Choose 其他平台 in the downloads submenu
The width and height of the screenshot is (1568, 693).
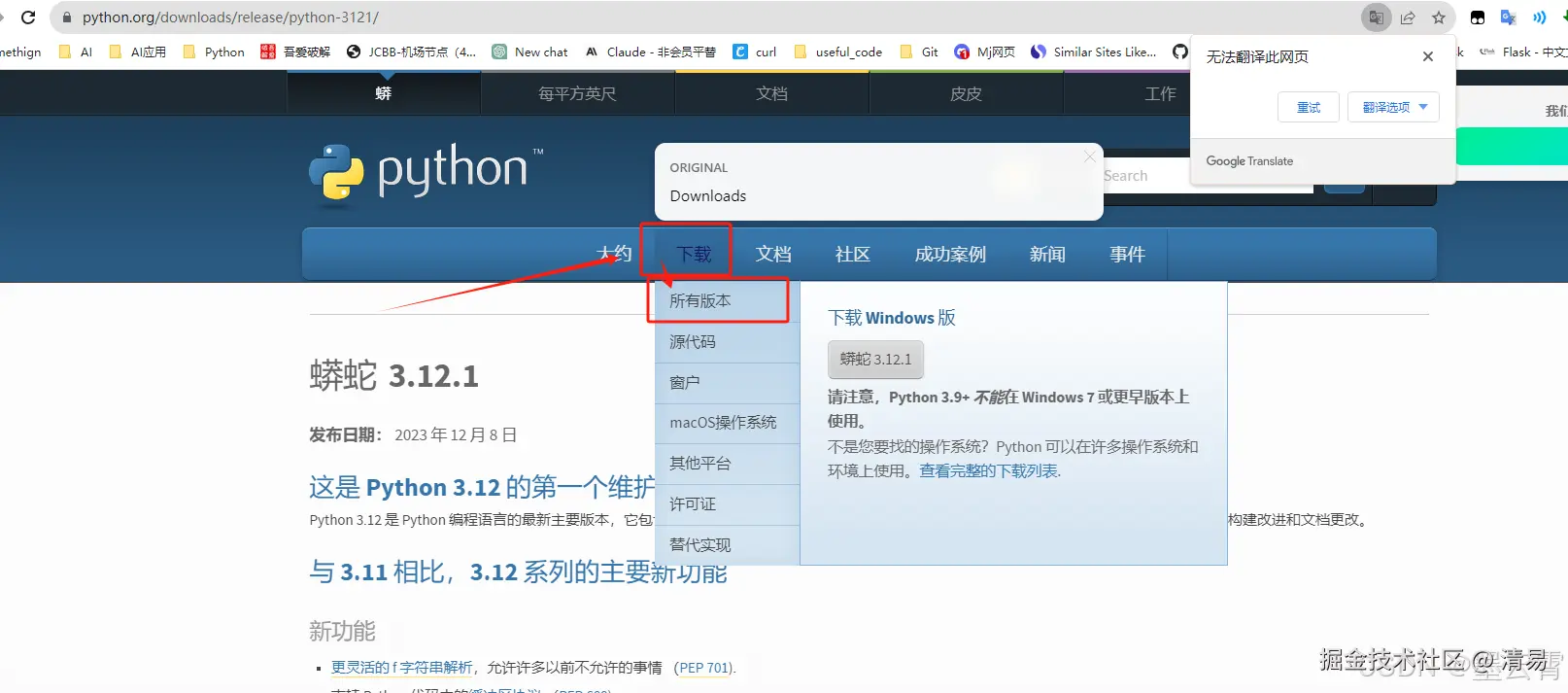[728, 464]
